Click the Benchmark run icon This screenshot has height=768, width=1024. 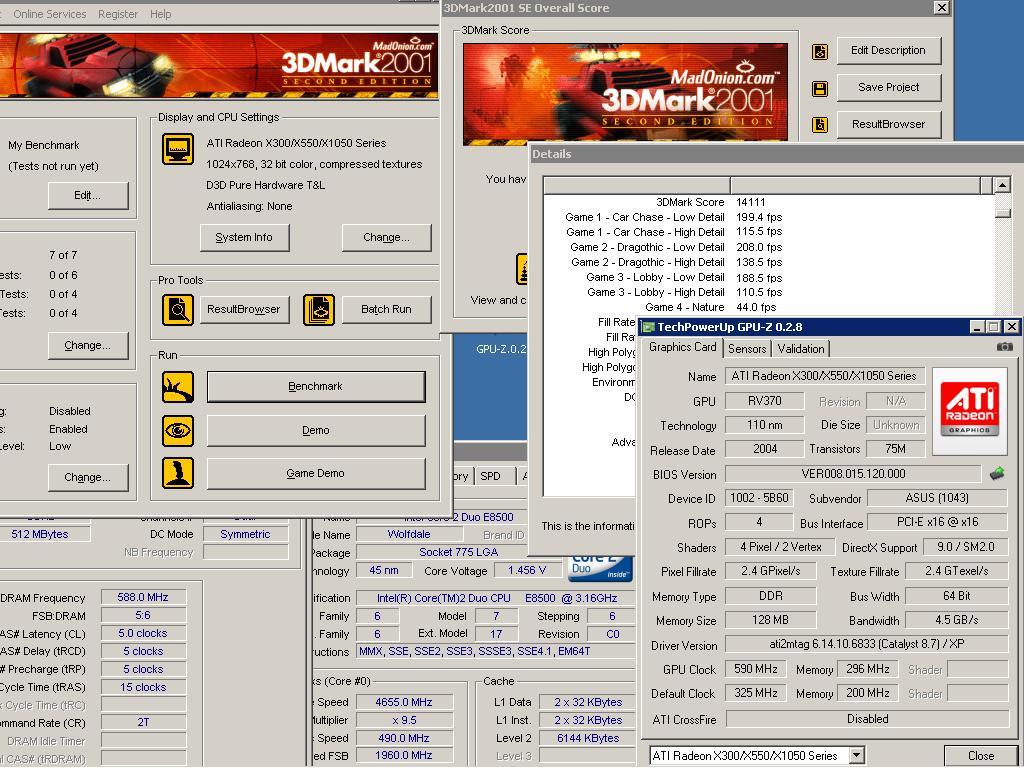tap(178, 387)
